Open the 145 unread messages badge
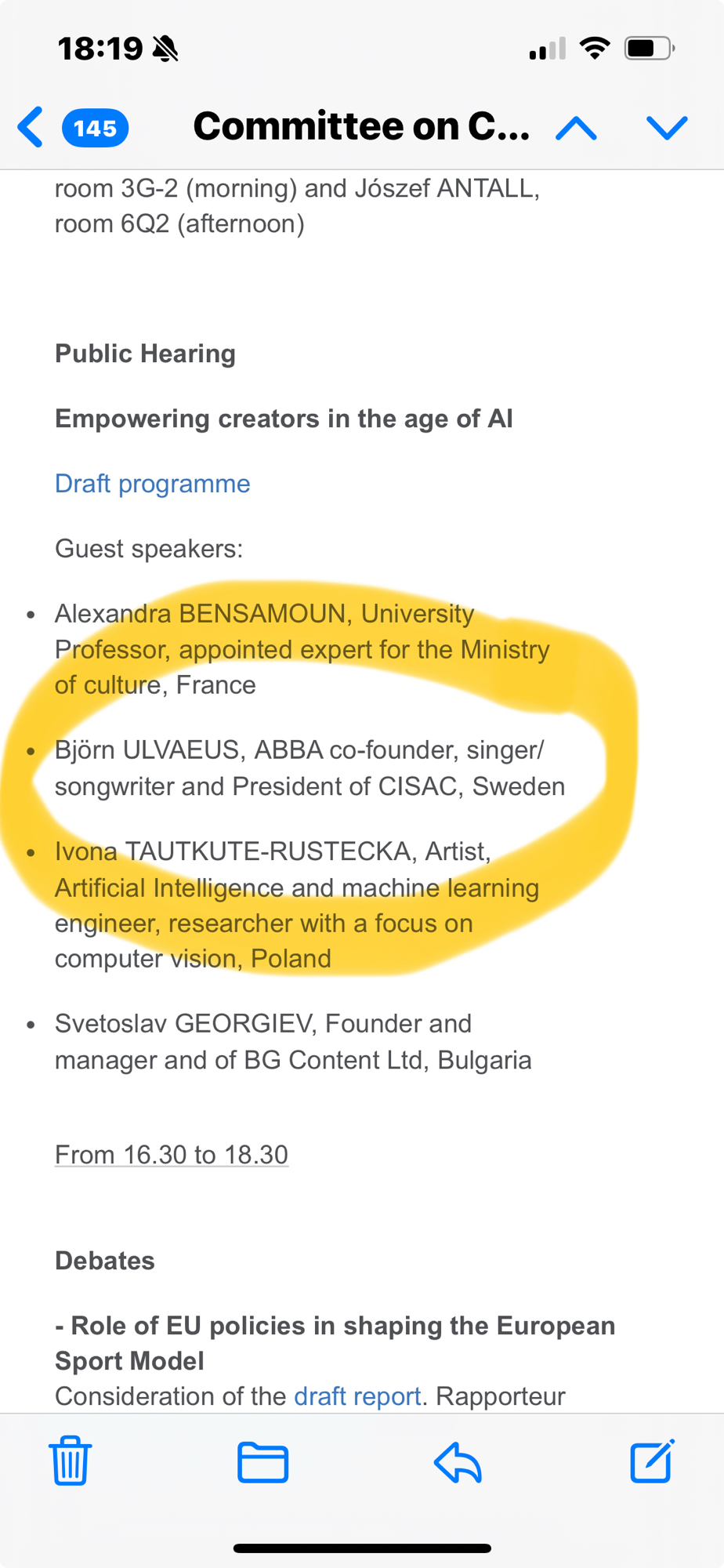This screenshot has width=724, height=1568. pyautogui.click(x=96, y=128)
